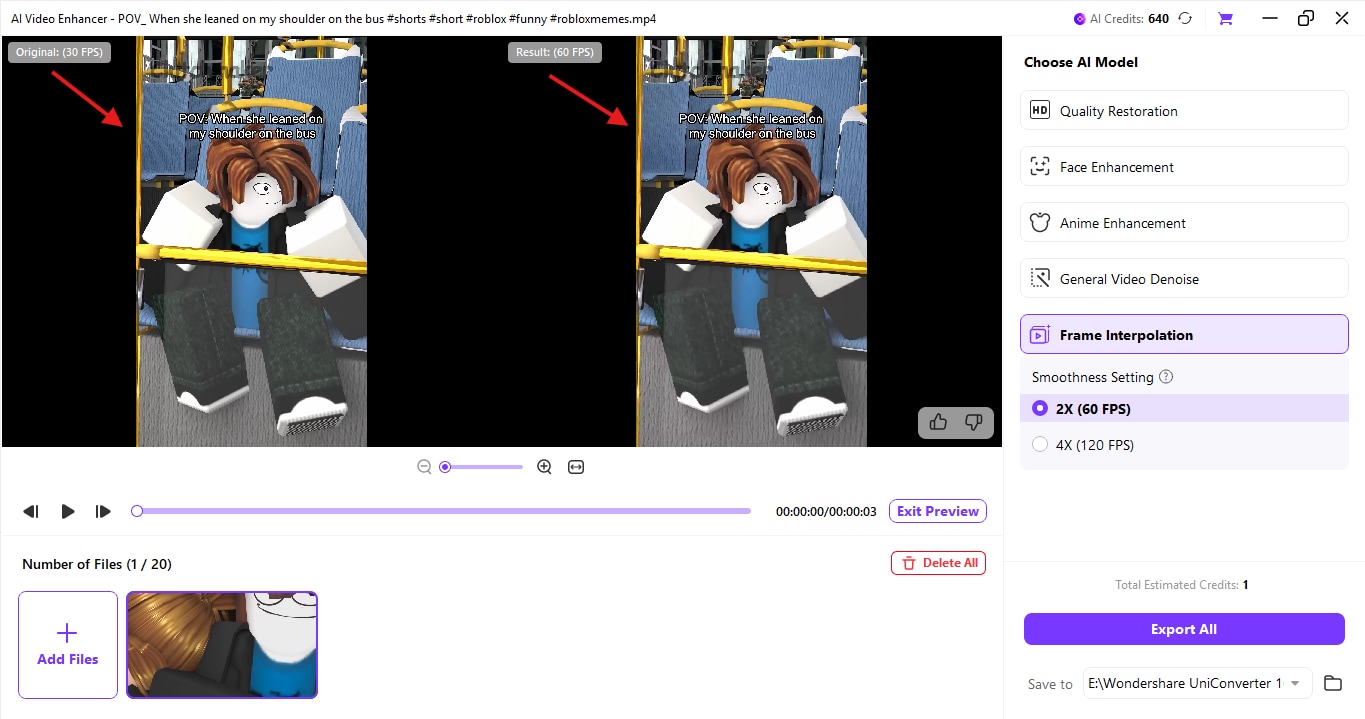
Task: Click the Quality Restoration HD icon
Action: click(x=1040, y=111)
